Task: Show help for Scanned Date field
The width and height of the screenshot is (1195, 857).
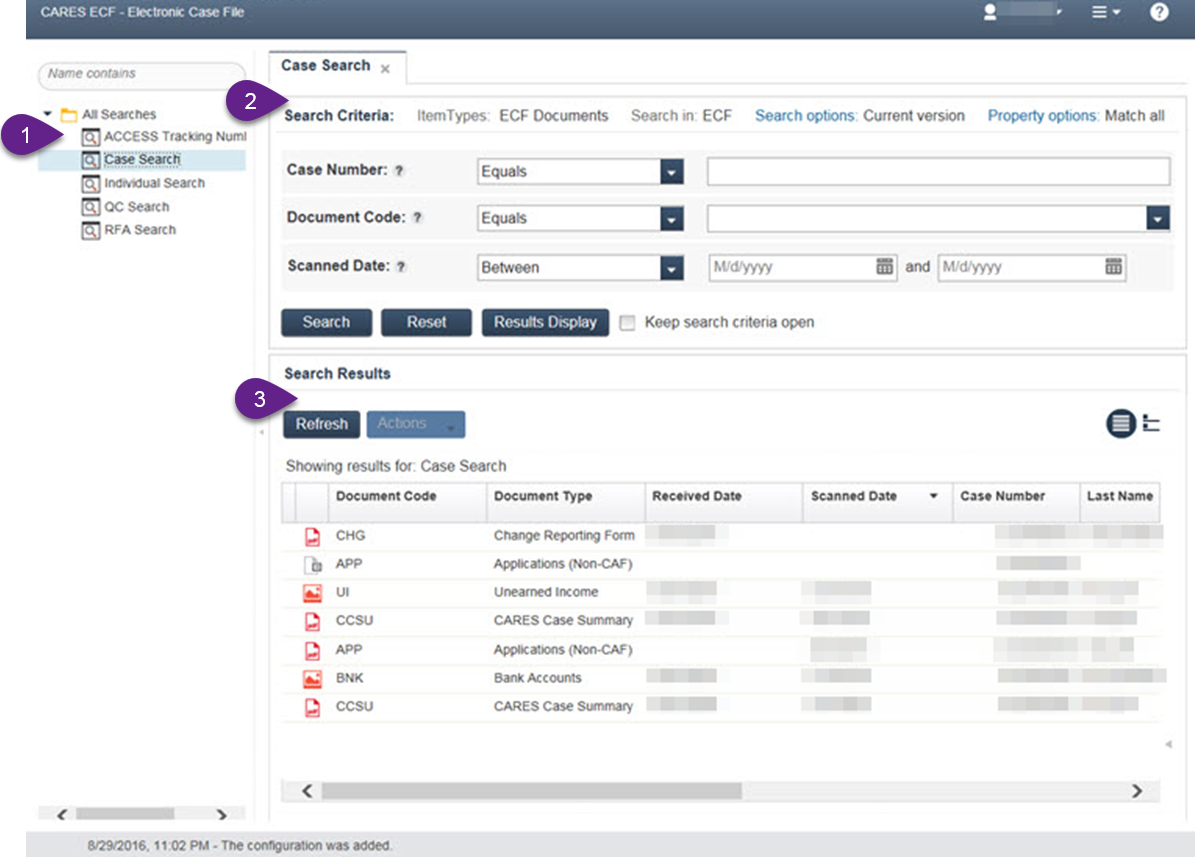Action: pos(401,267)
